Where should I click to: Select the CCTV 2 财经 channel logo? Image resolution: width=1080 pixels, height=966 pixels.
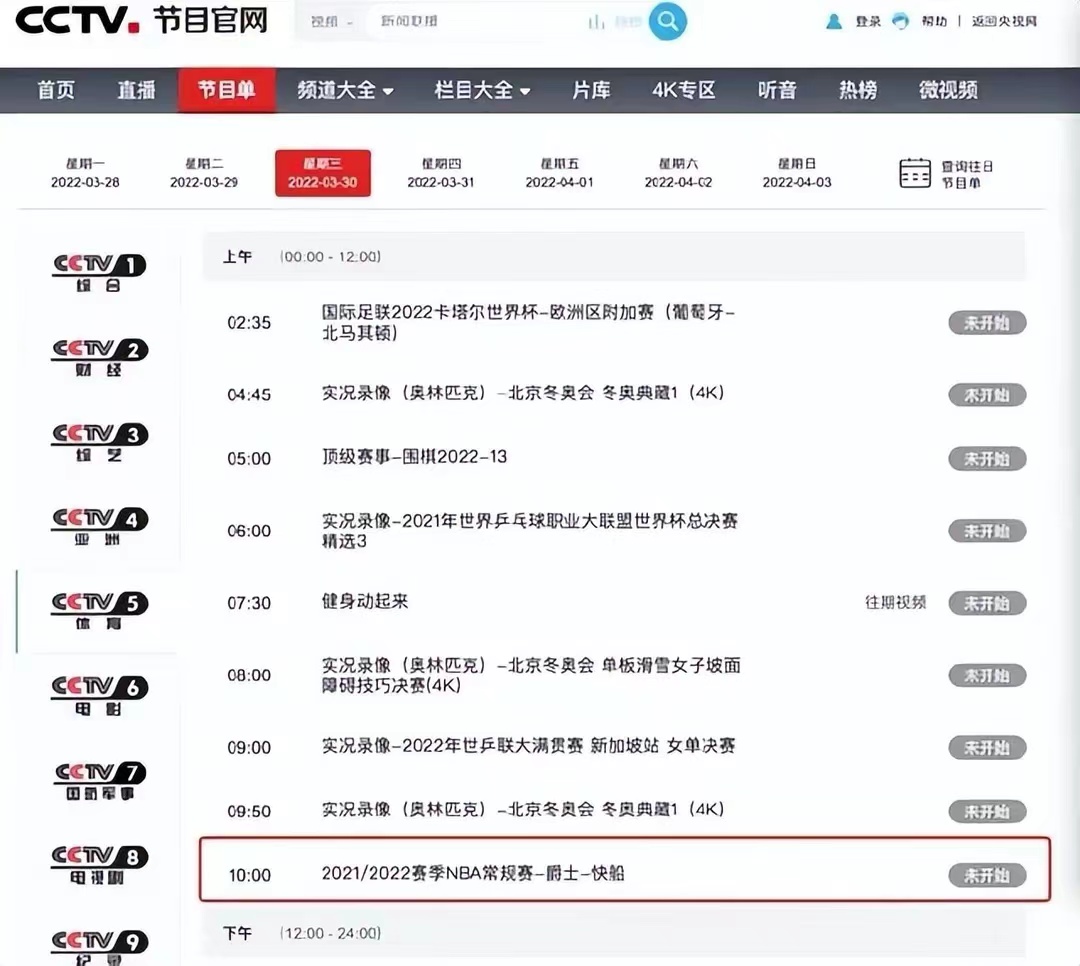[x=98, y=358]
